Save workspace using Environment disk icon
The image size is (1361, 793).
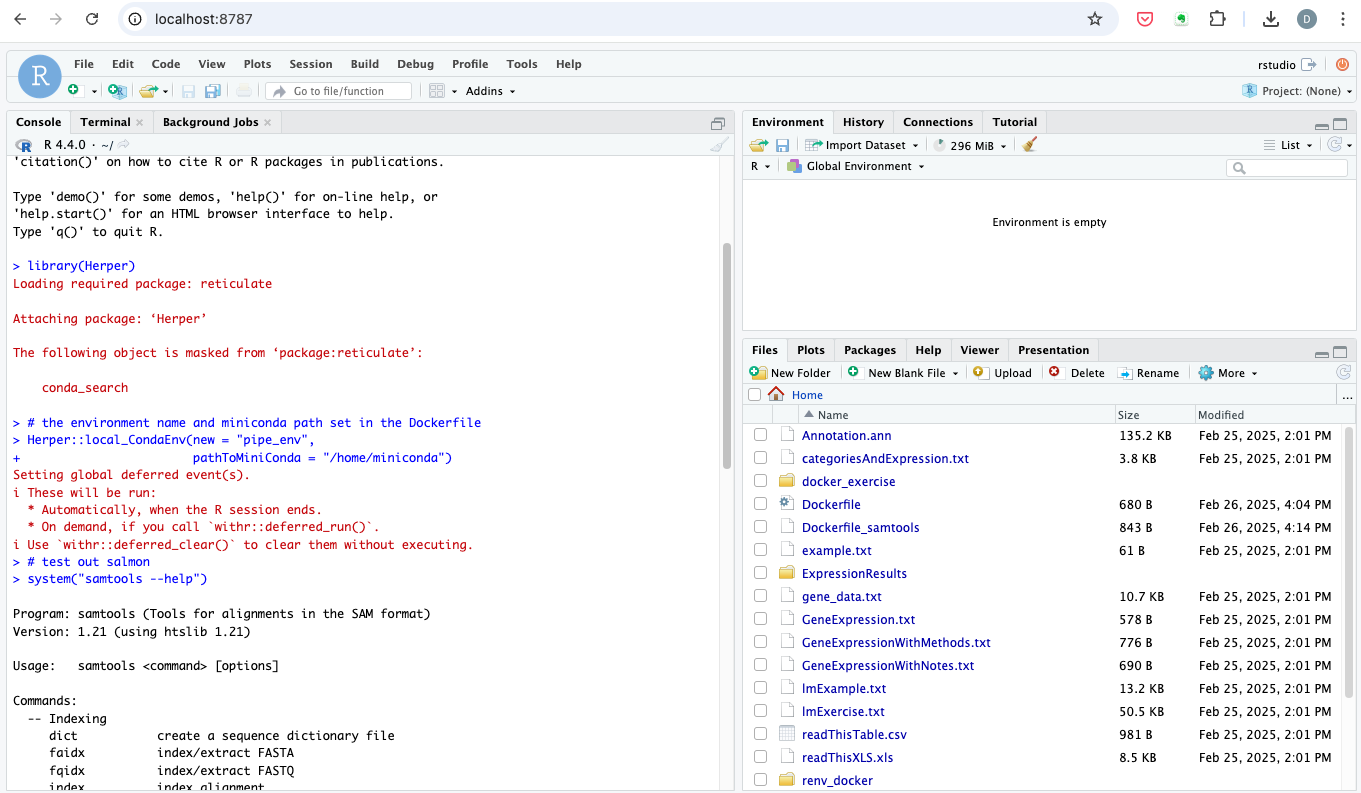point(783,145)
